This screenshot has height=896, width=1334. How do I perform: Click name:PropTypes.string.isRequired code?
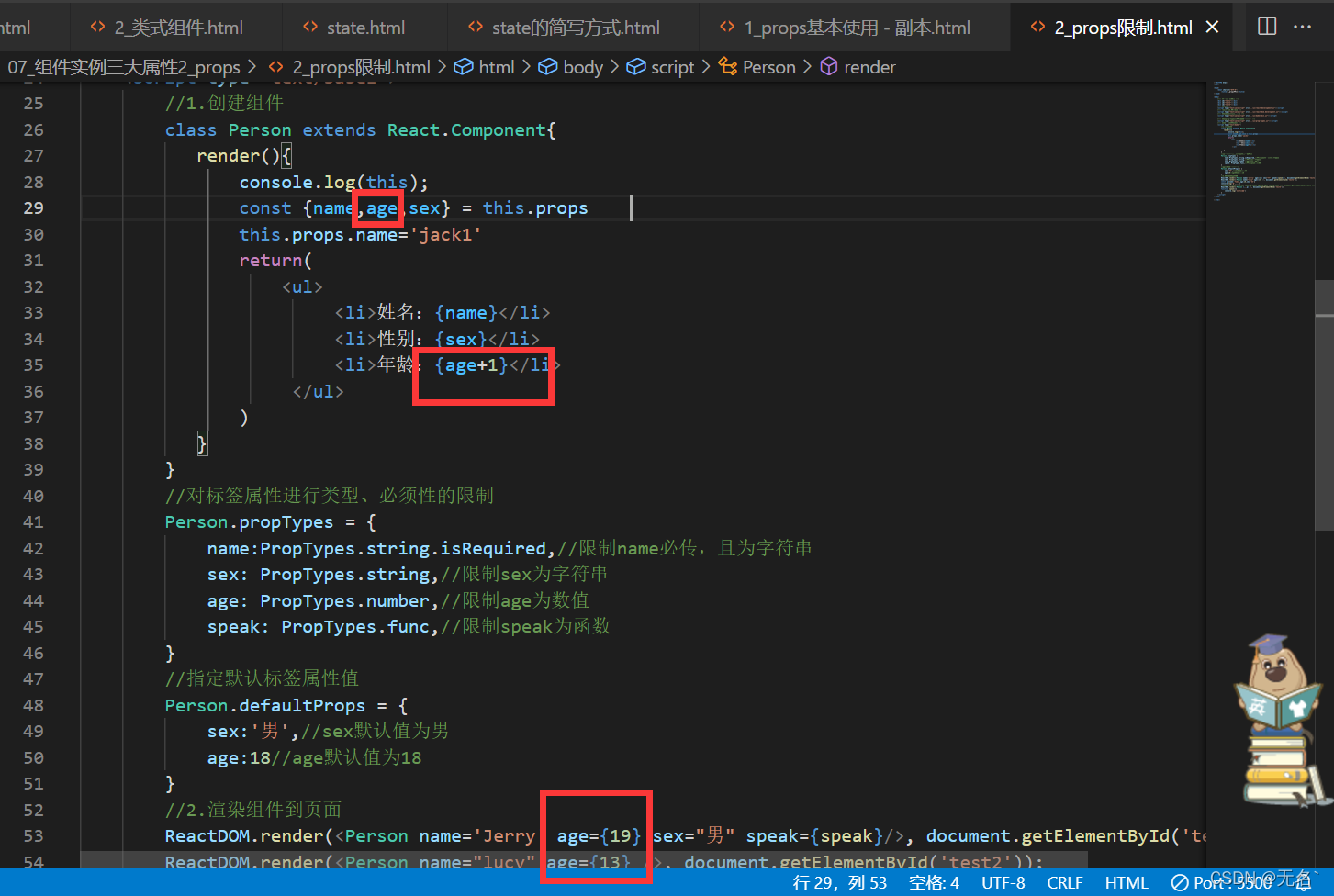tap(377, 549)
